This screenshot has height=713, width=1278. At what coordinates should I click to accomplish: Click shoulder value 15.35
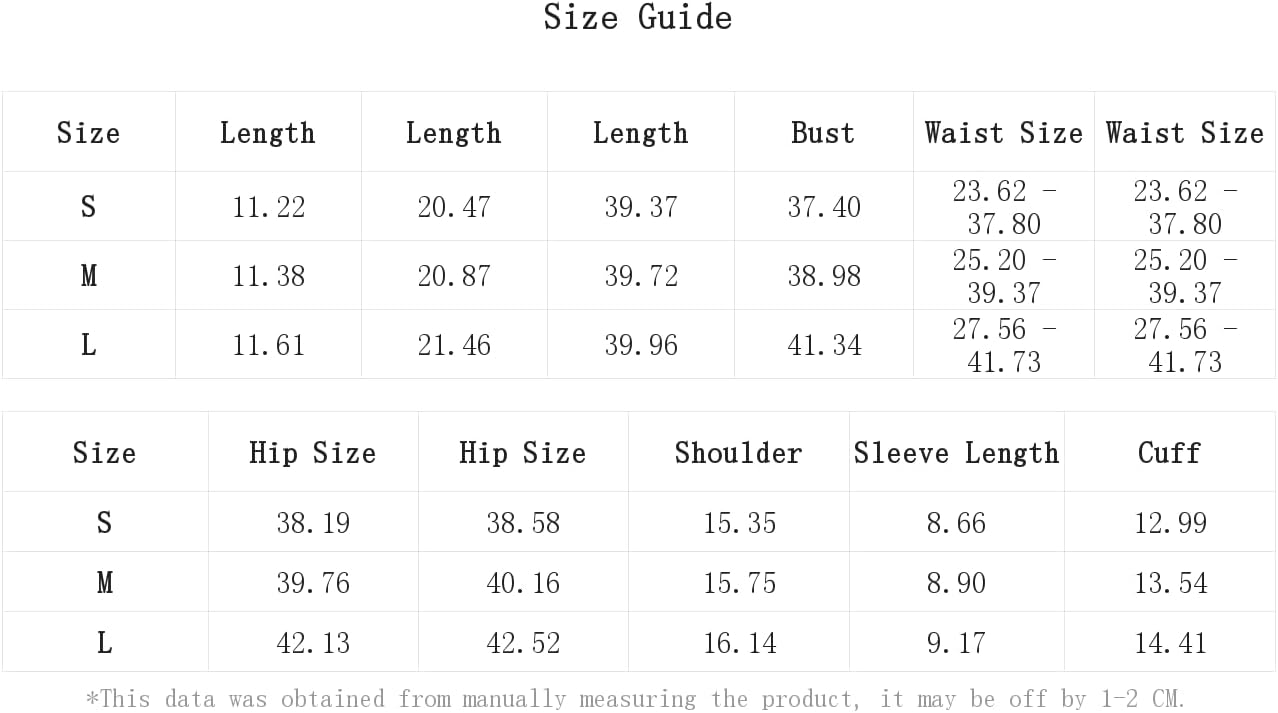click(x=739, y=523)
